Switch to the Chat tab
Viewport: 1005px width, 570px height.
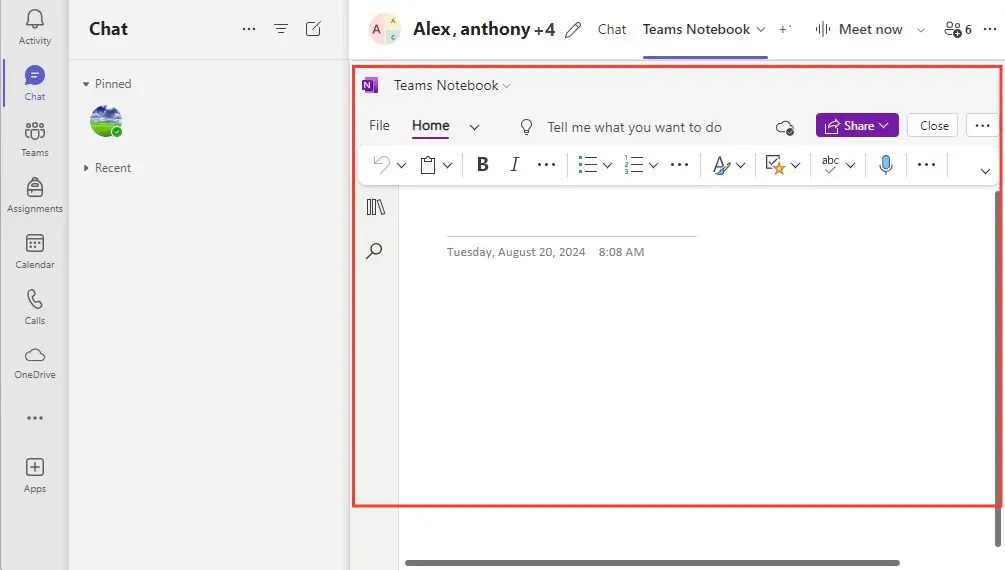612,29
